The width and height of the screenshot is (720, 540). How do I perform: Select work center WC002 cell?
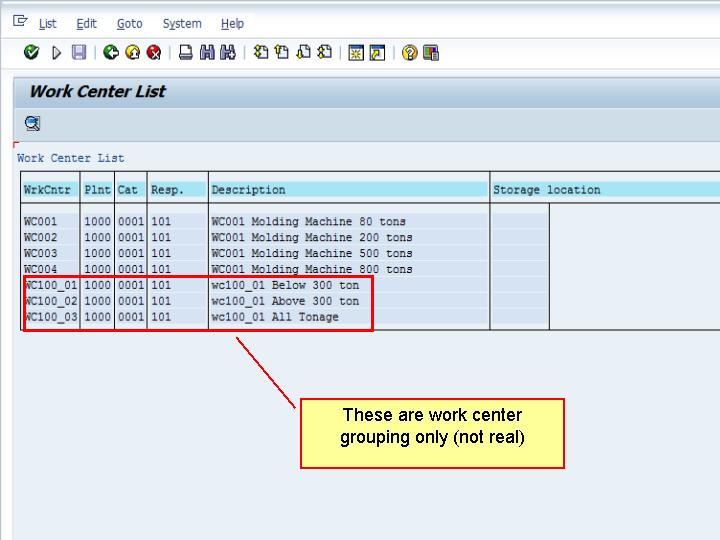(x=51, y=237)
